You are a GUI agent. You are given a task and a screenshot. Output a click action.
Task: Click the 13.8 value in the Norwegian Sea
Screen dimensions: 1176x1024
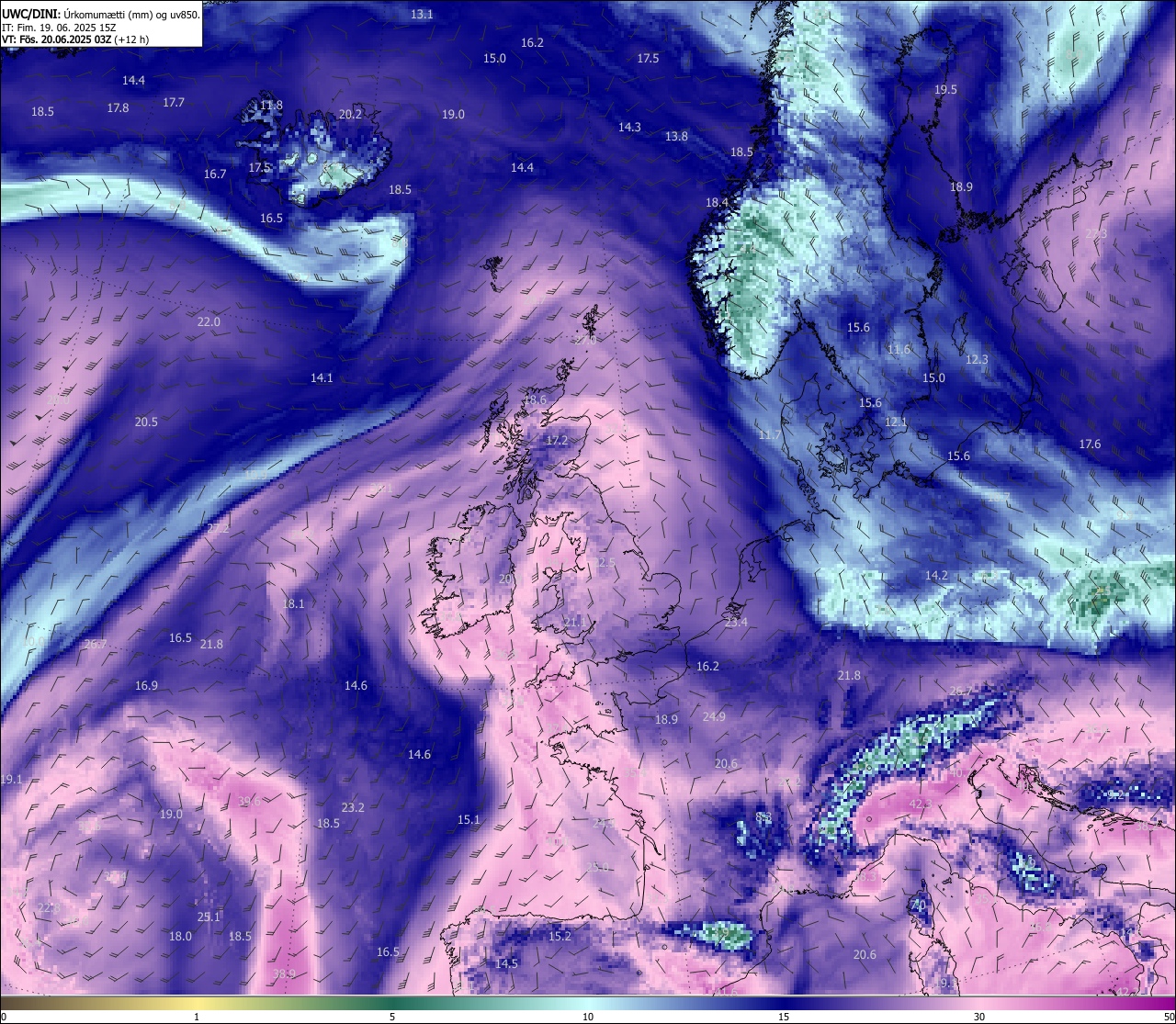[x=676, y=137]
